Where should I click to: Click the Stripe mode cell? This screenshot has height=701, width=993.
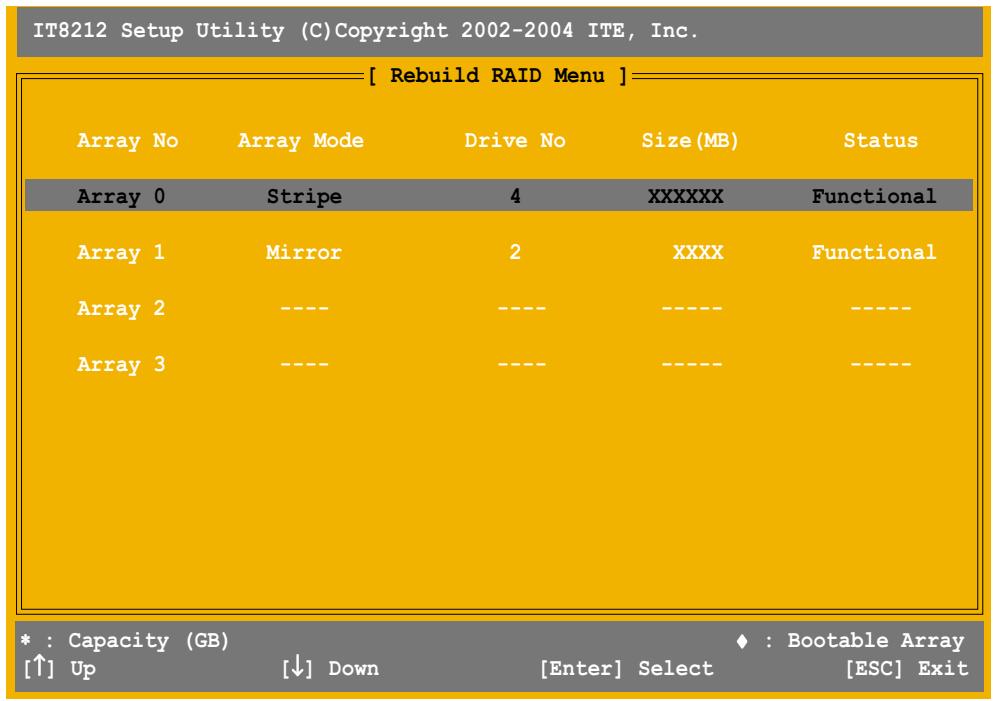point(304,196)
